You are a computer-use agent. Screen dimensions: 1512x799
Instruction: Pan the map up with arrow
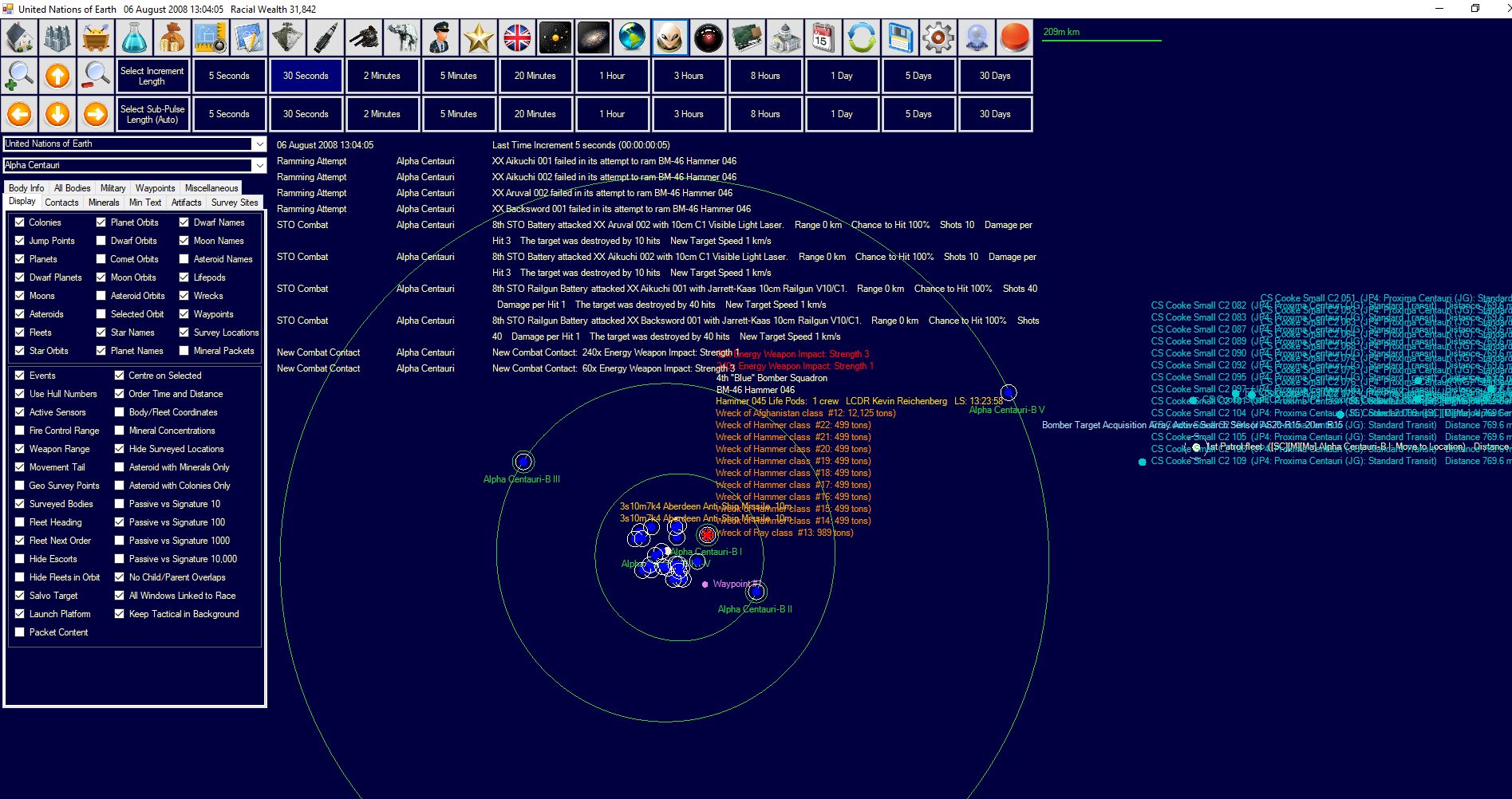[57, 76]
